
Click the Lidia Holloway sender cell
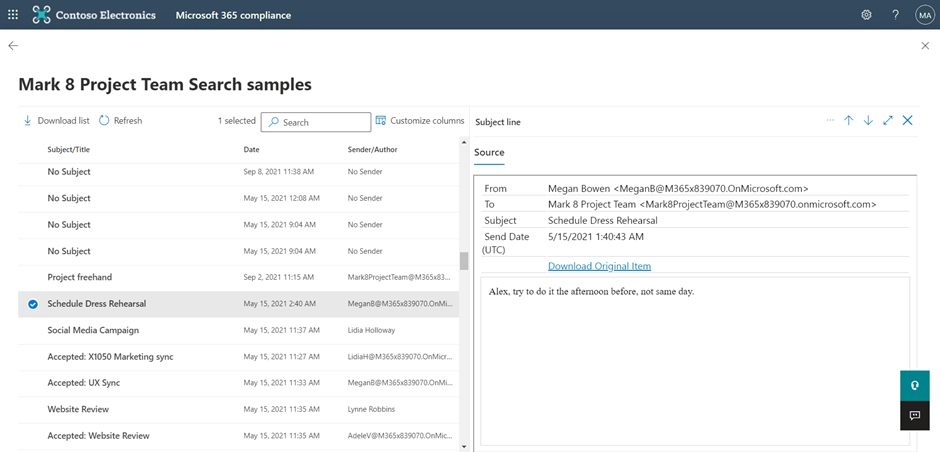(371, 330)
